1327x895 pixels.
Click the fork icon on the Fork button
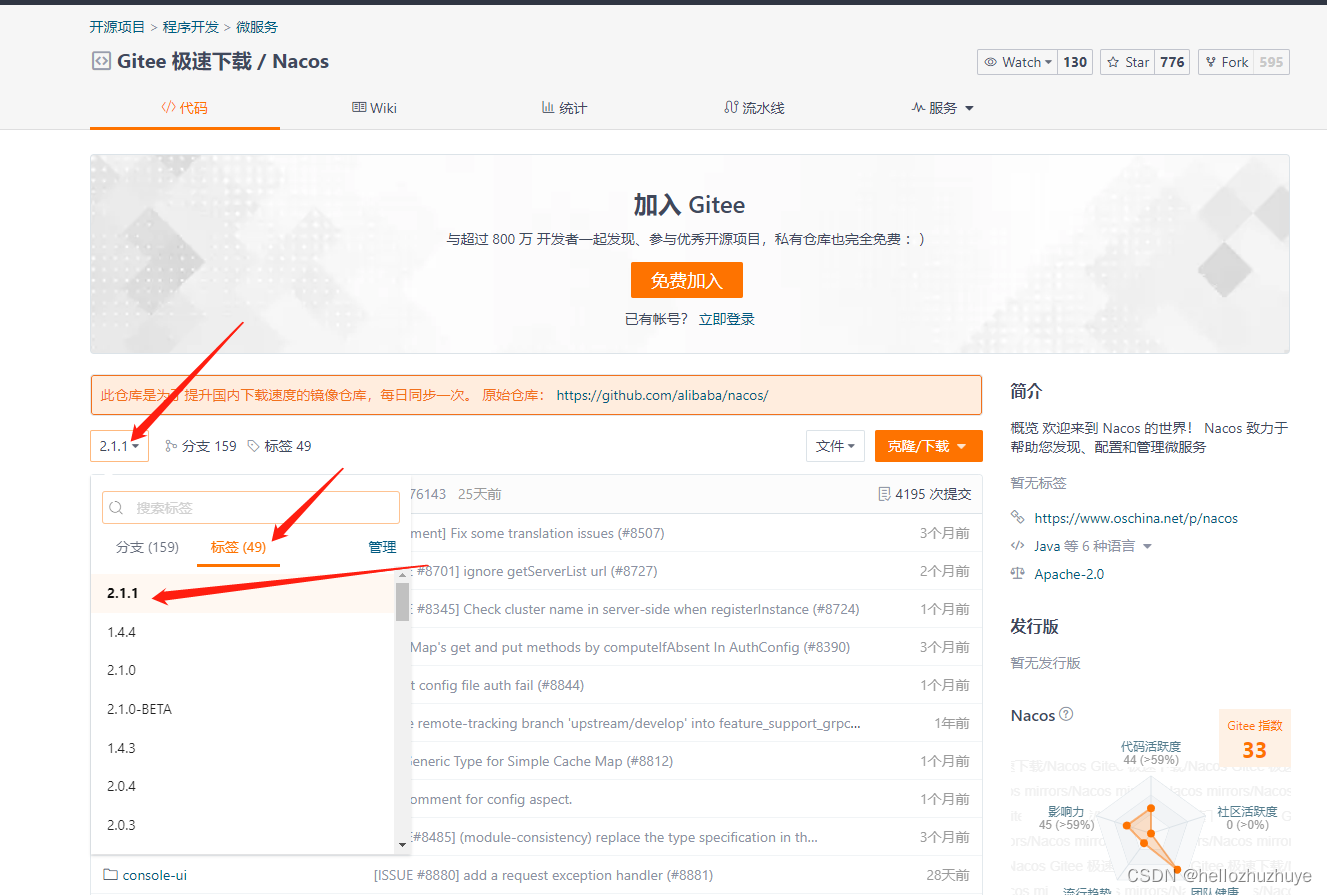1210,62
